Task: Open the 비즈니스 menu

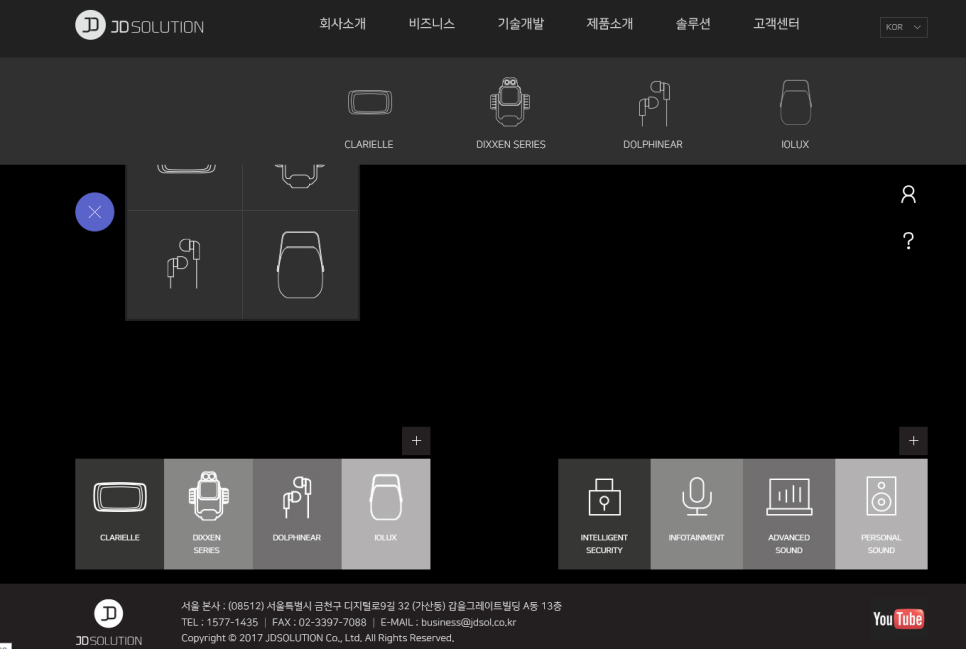Action: [431, 24]
